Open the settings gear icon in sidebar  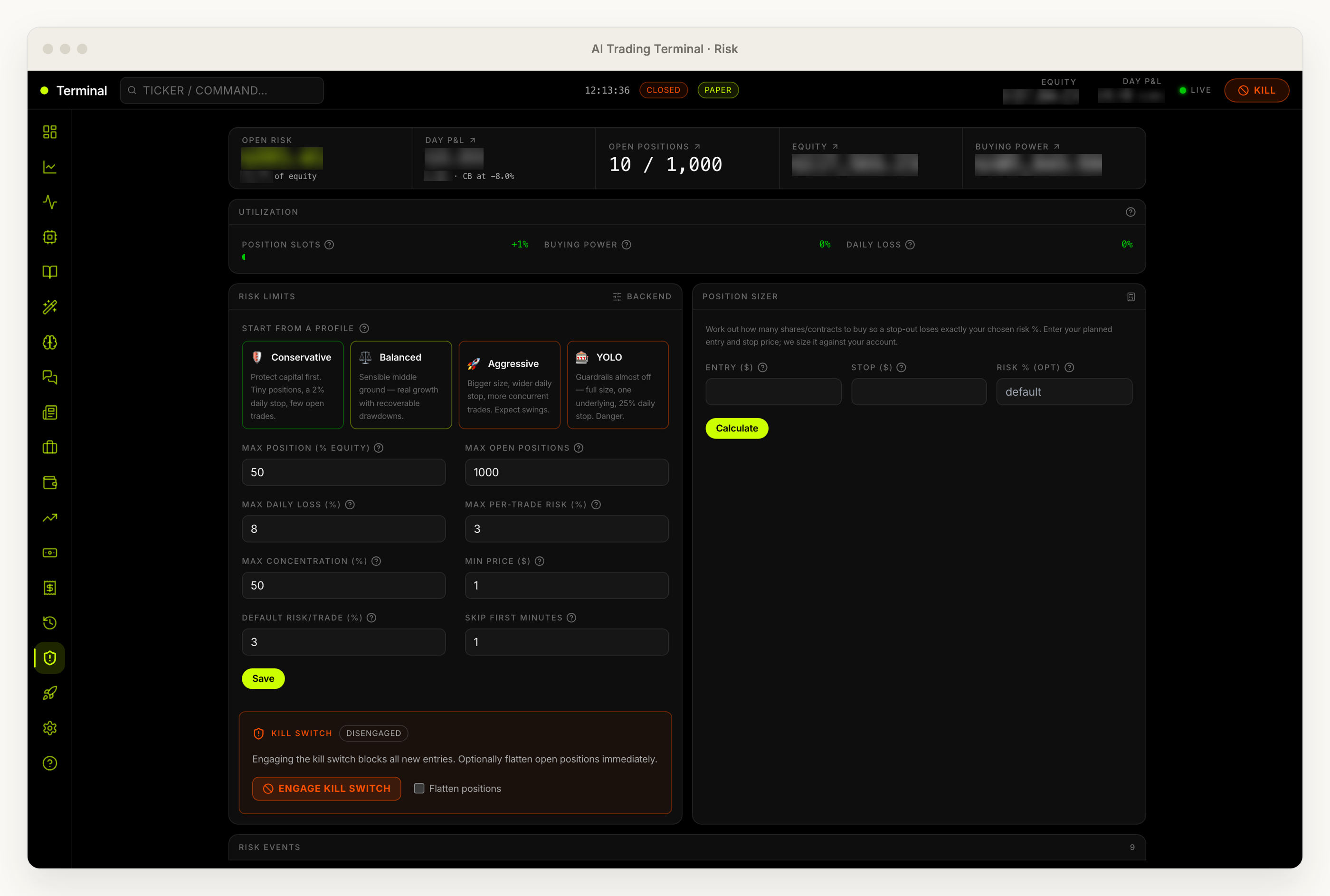tap(50, 728)
